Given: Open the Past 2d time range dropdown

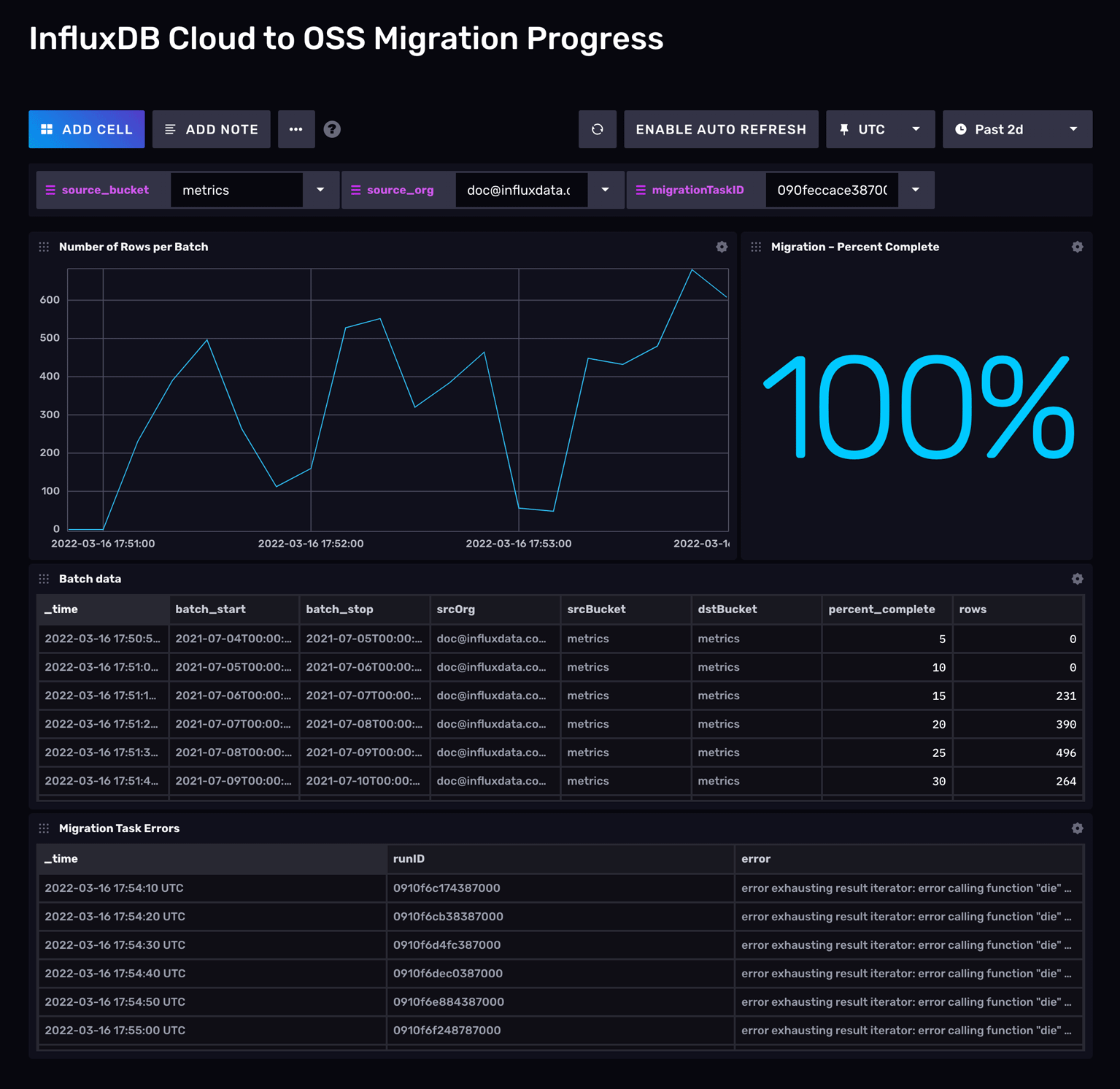Looking at the screenshot, I should point(1016,129).
